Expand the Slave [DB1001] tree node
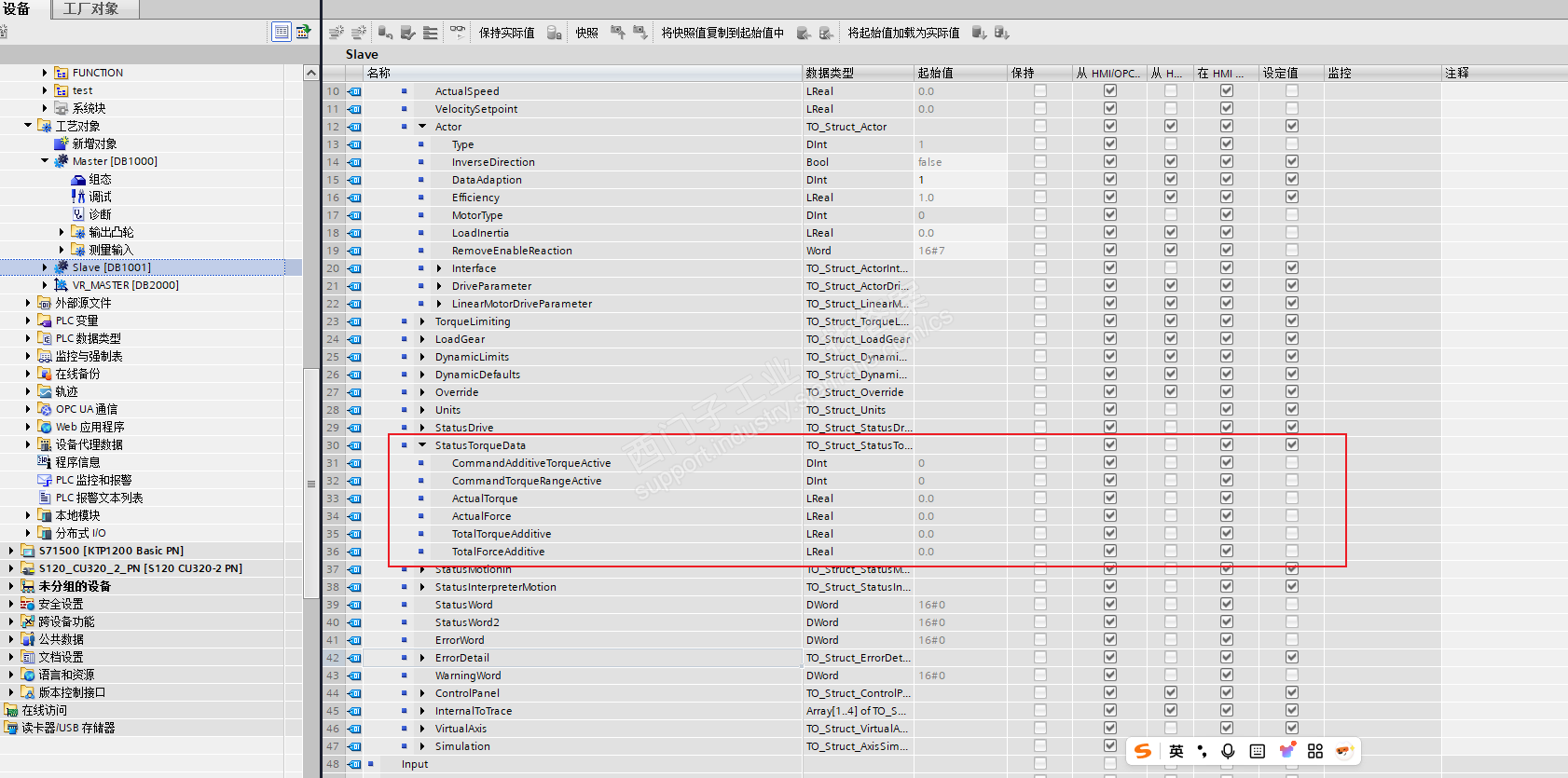Image resolution: width=1568 pixels, height=778 pixels. coord(45,267)
